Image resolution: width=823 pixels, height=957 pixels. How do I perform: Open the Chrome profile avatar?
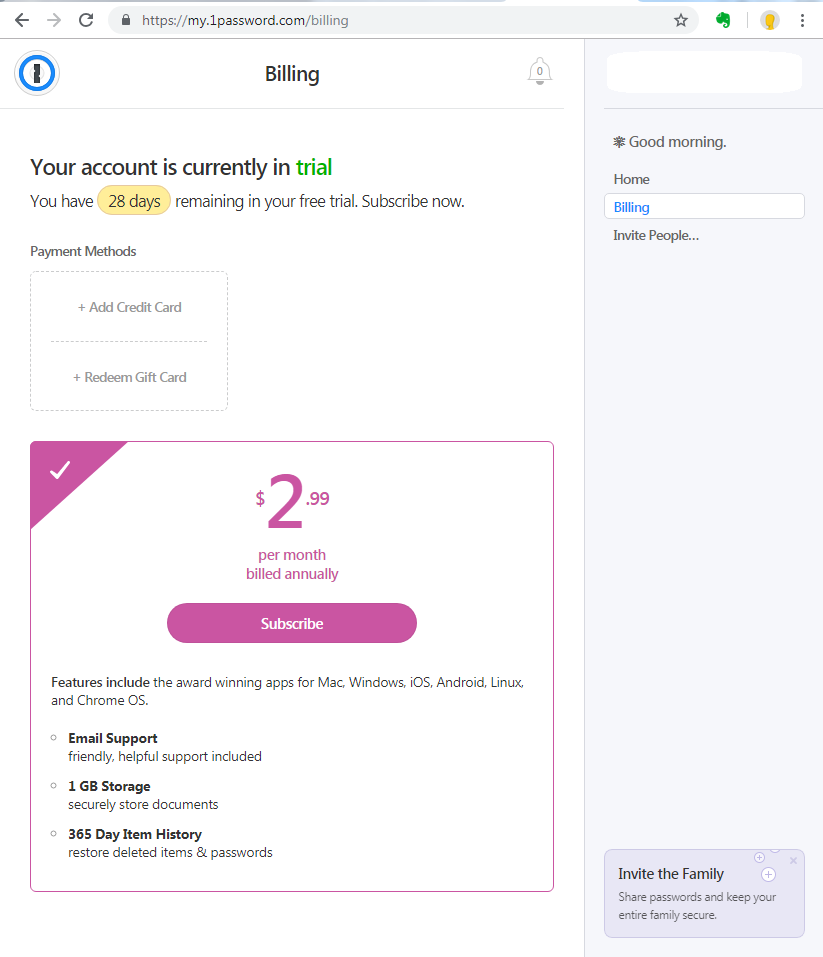(769, 20)
